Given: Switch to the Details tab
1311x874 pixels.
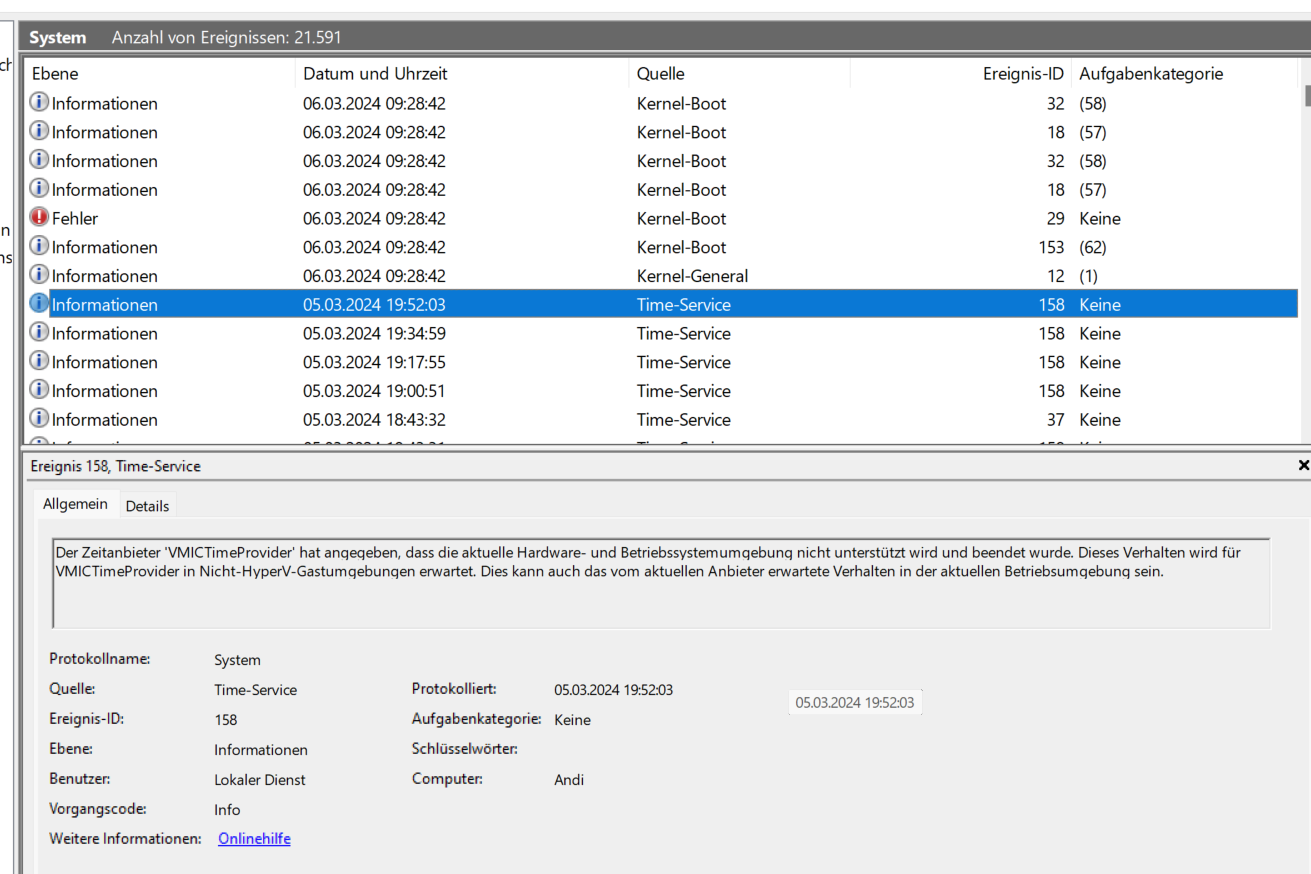Looking at the screenshot, I should point(147,506).
